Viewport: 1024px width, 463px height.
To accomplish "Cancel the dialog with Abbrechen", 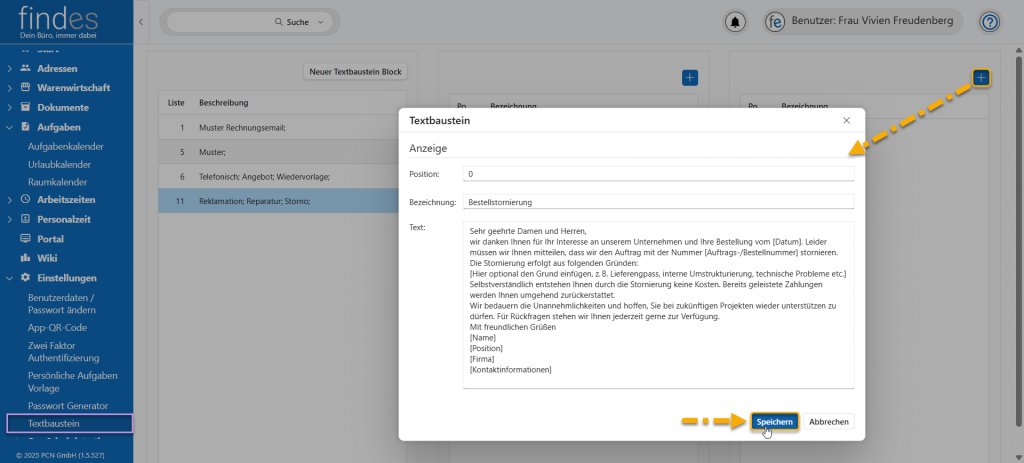I will [829, 422].
